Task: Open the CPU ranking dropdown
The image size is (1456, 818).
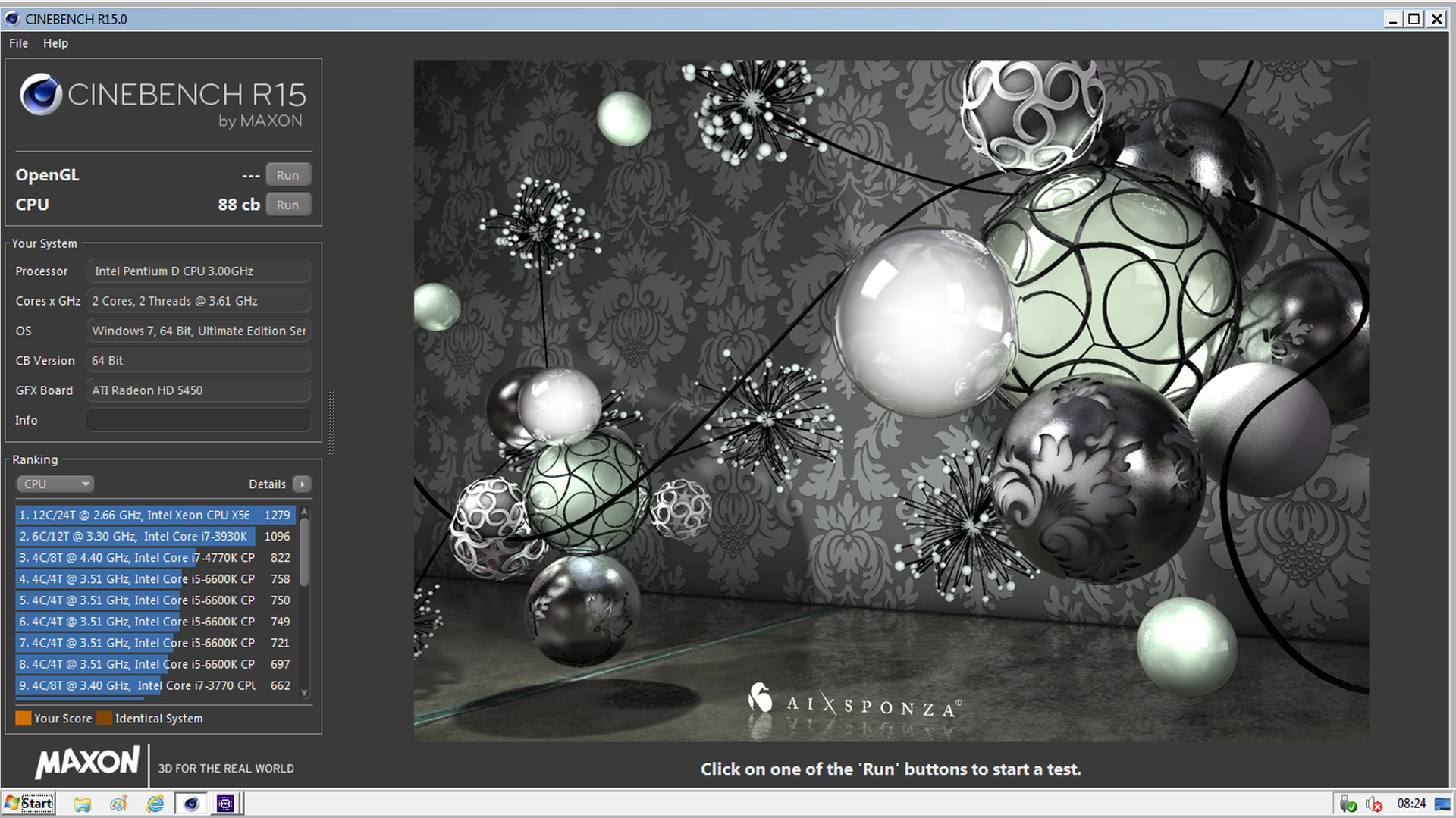Action: click(x=55, y=484)
